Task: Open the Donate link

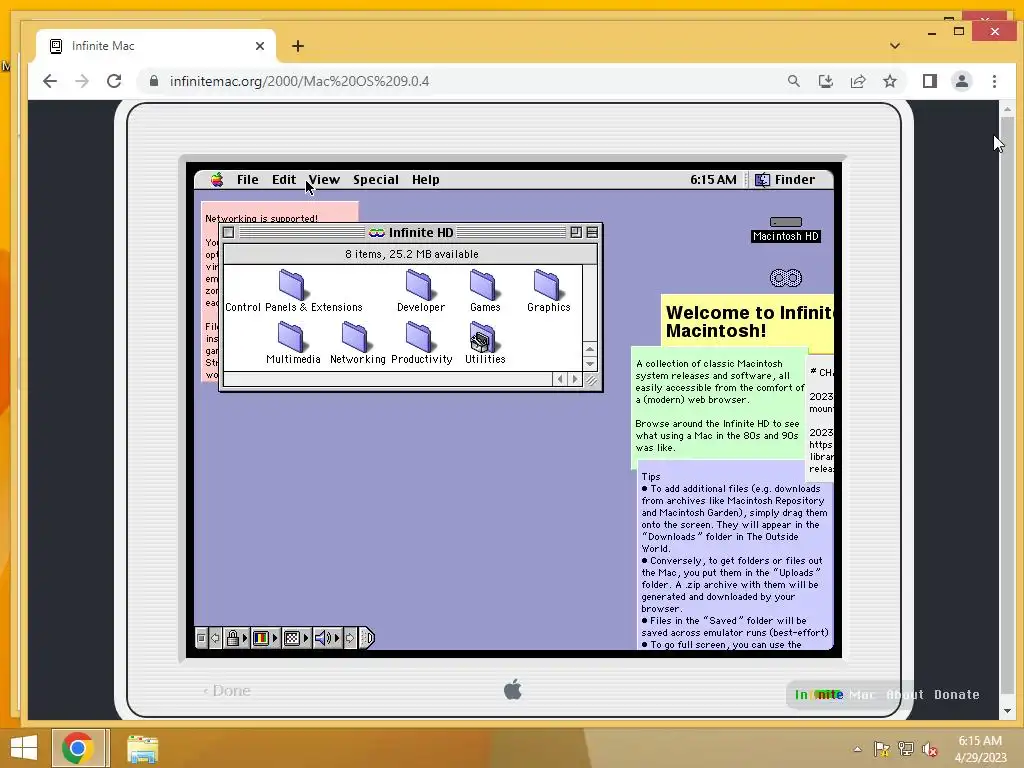Action: point(957,694)
